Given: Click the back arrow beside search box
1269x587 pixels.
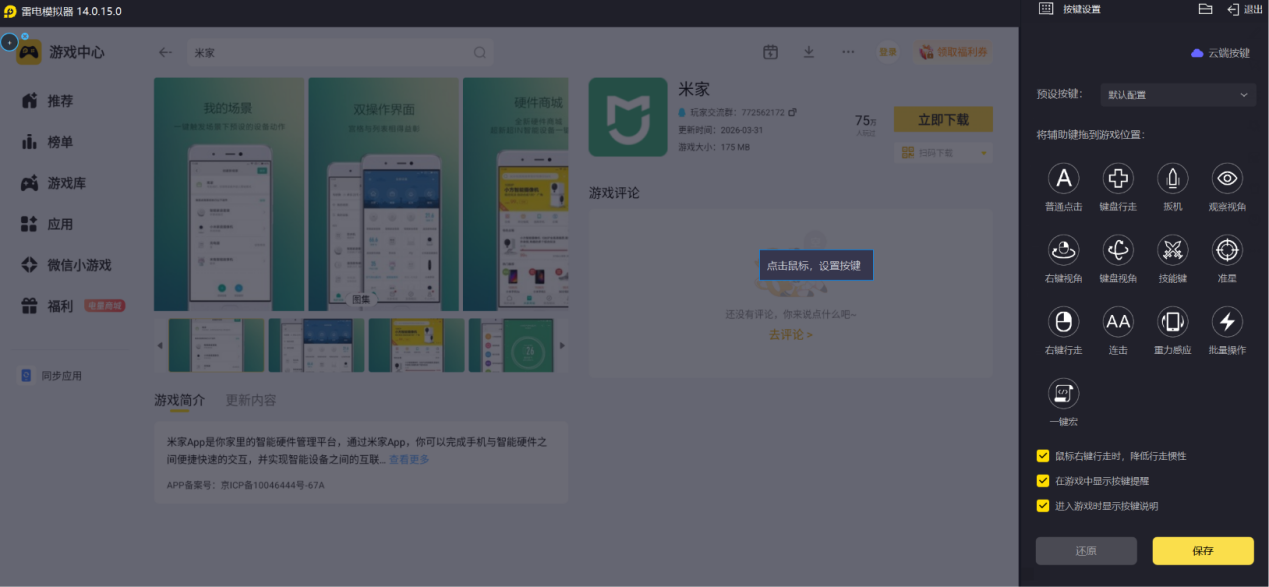Looking at the screenshot, I should pos(166,52).
